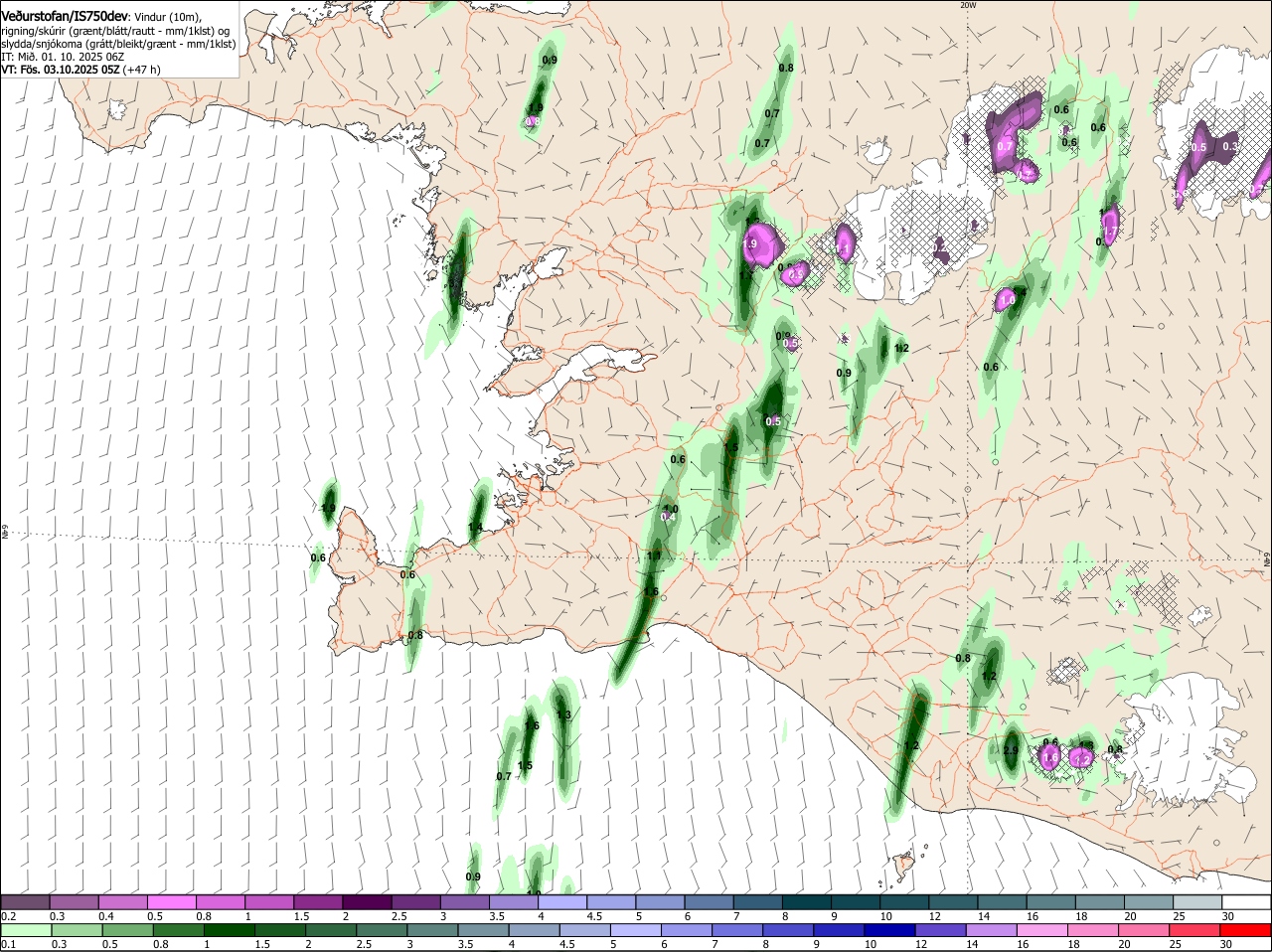The width and height of the screenshot is (1272, 952).
Task: Click the 'Veðurstofan/IS750dev' title text
Action: pyautogui.click(x=65, y=17)
